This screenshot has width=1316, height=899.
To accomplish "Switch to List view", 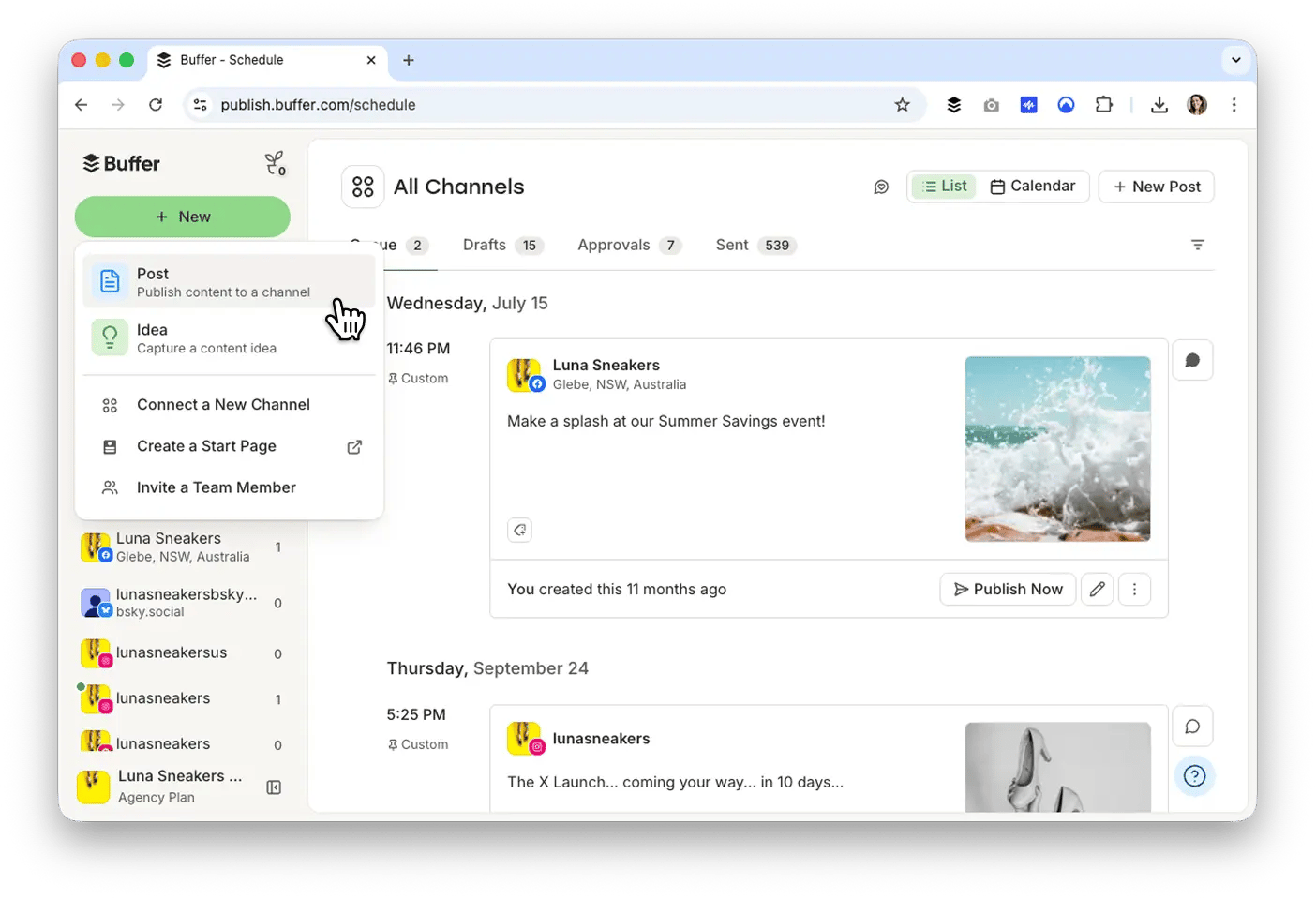I will coord(944,187).
